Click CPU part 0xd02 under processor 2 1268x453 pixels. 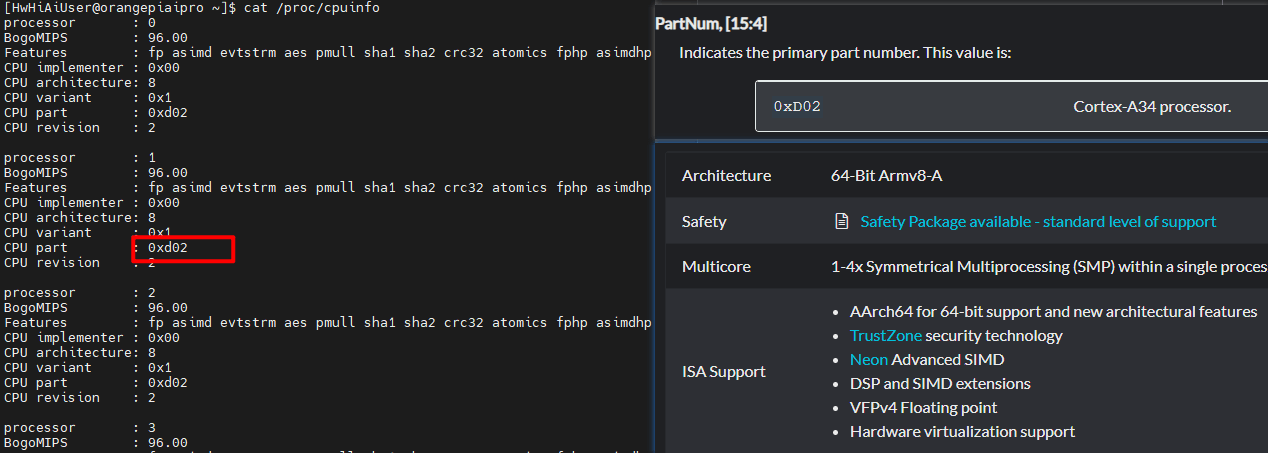(96, 383)
